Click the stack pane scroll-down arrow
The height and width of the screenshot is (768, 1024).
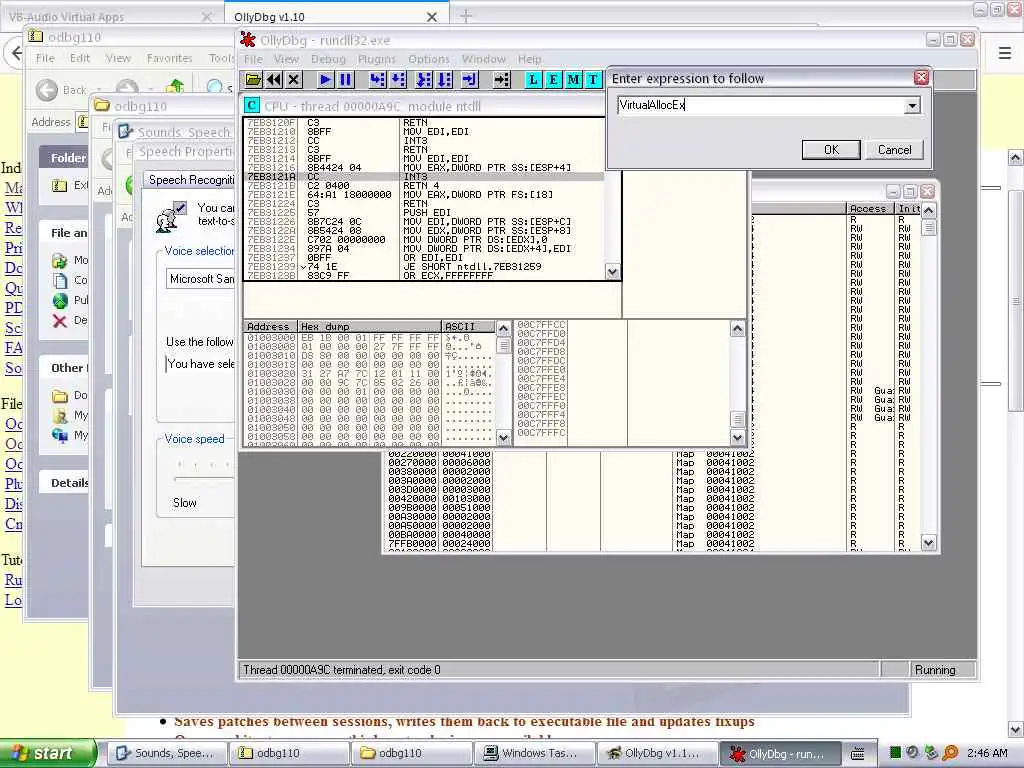[x=737, y=438]
